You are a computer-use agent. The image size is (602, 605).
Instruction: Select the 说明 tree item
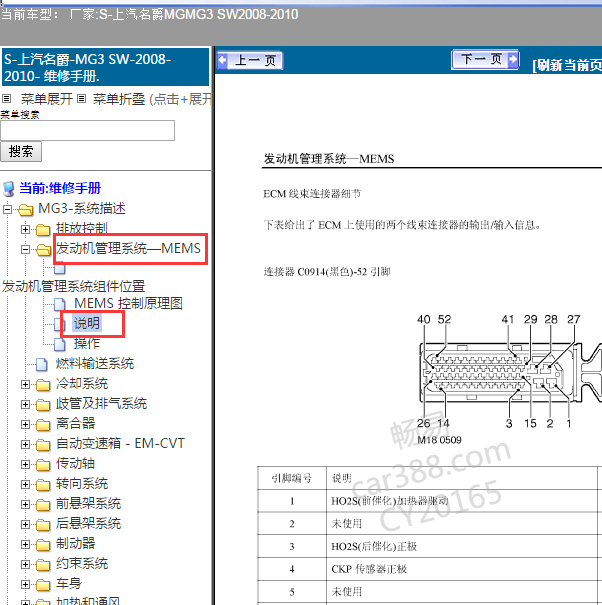point(87,323)
